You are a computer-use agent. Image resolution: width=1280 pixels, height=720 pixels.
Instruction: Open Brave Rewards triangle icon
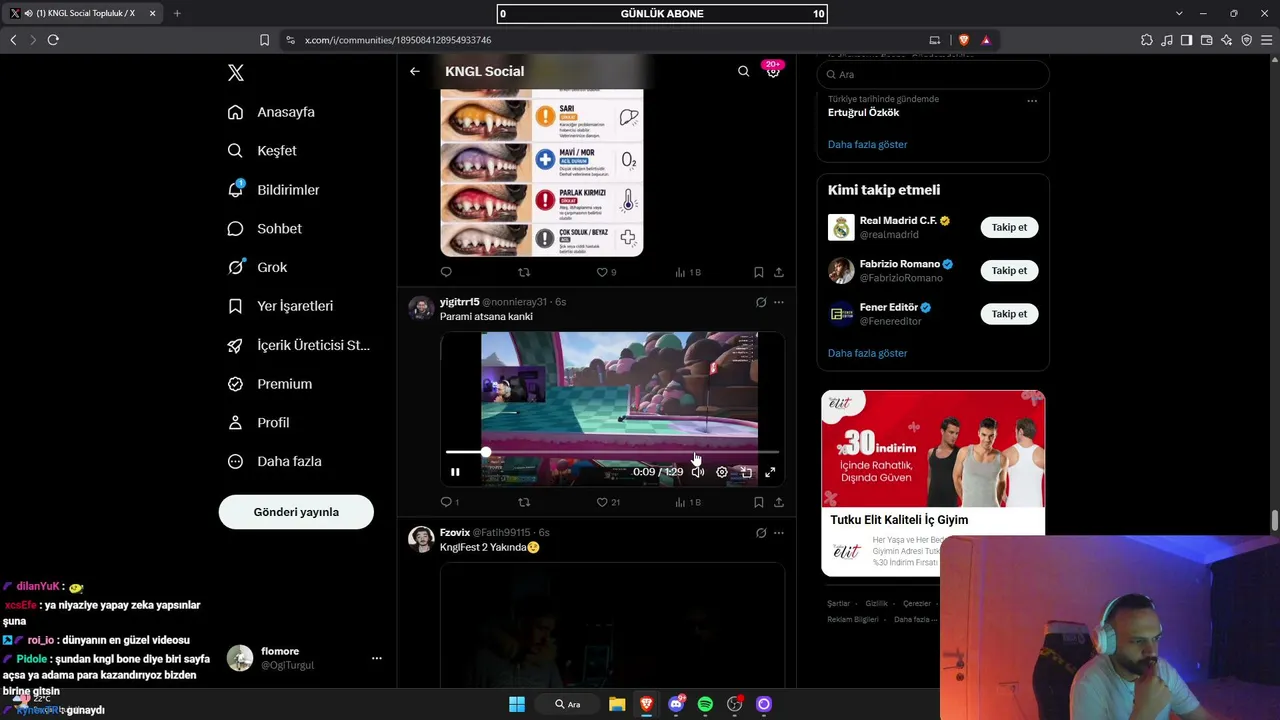coord(986,40)
